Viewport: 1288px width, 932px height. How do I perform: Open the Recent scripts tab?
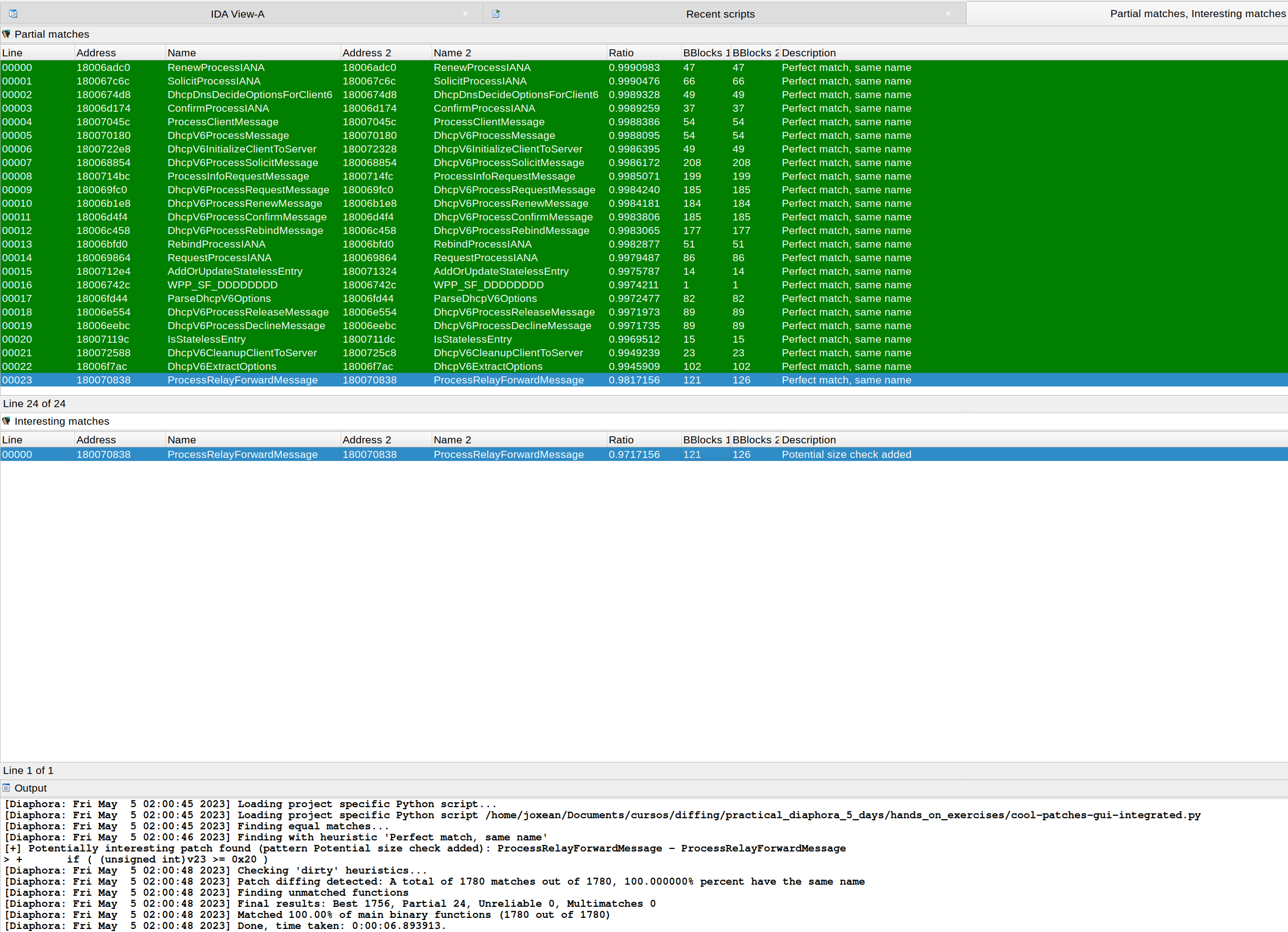coord(719,14)
